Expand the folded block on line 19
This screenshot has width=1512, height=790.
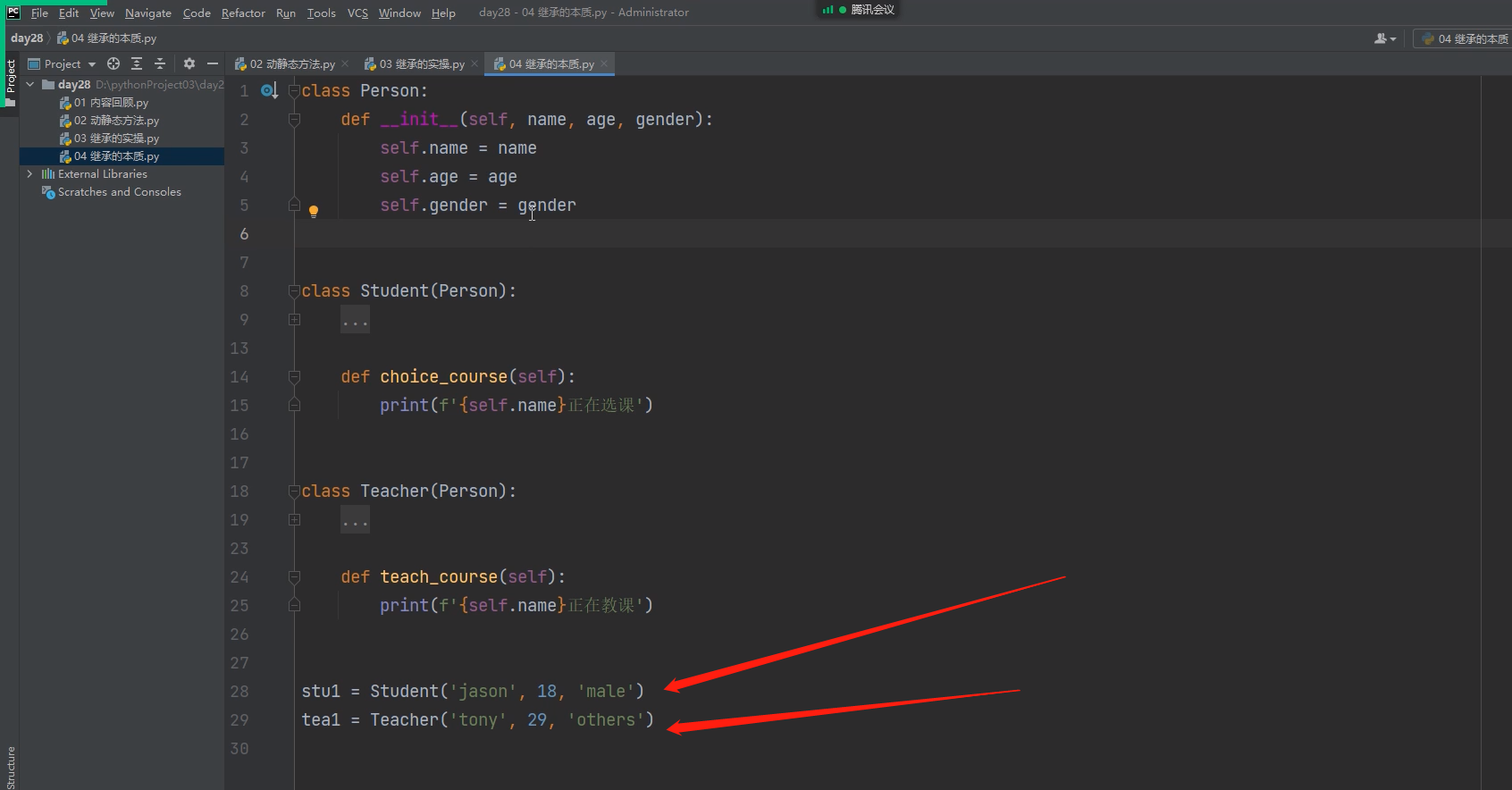[x=294, y=519]
